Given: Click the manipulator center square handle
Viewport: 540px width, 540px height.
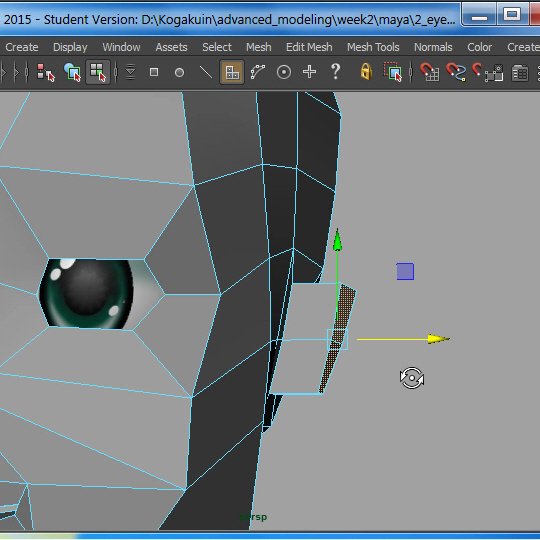Looking at the screenshot, I should click(x=337, y=340).
